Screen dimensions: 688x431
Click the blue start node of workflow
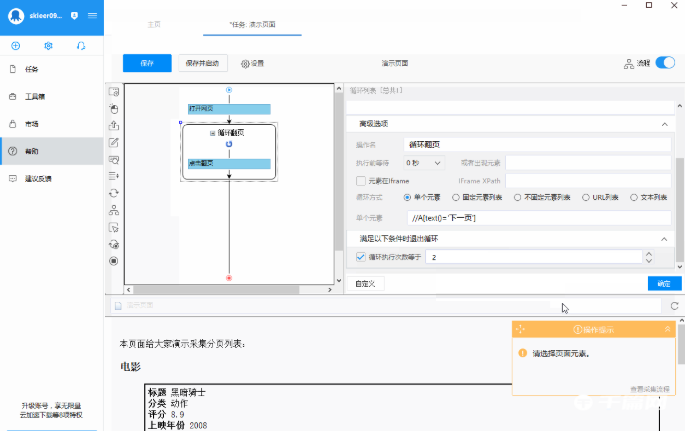point(229,90)
